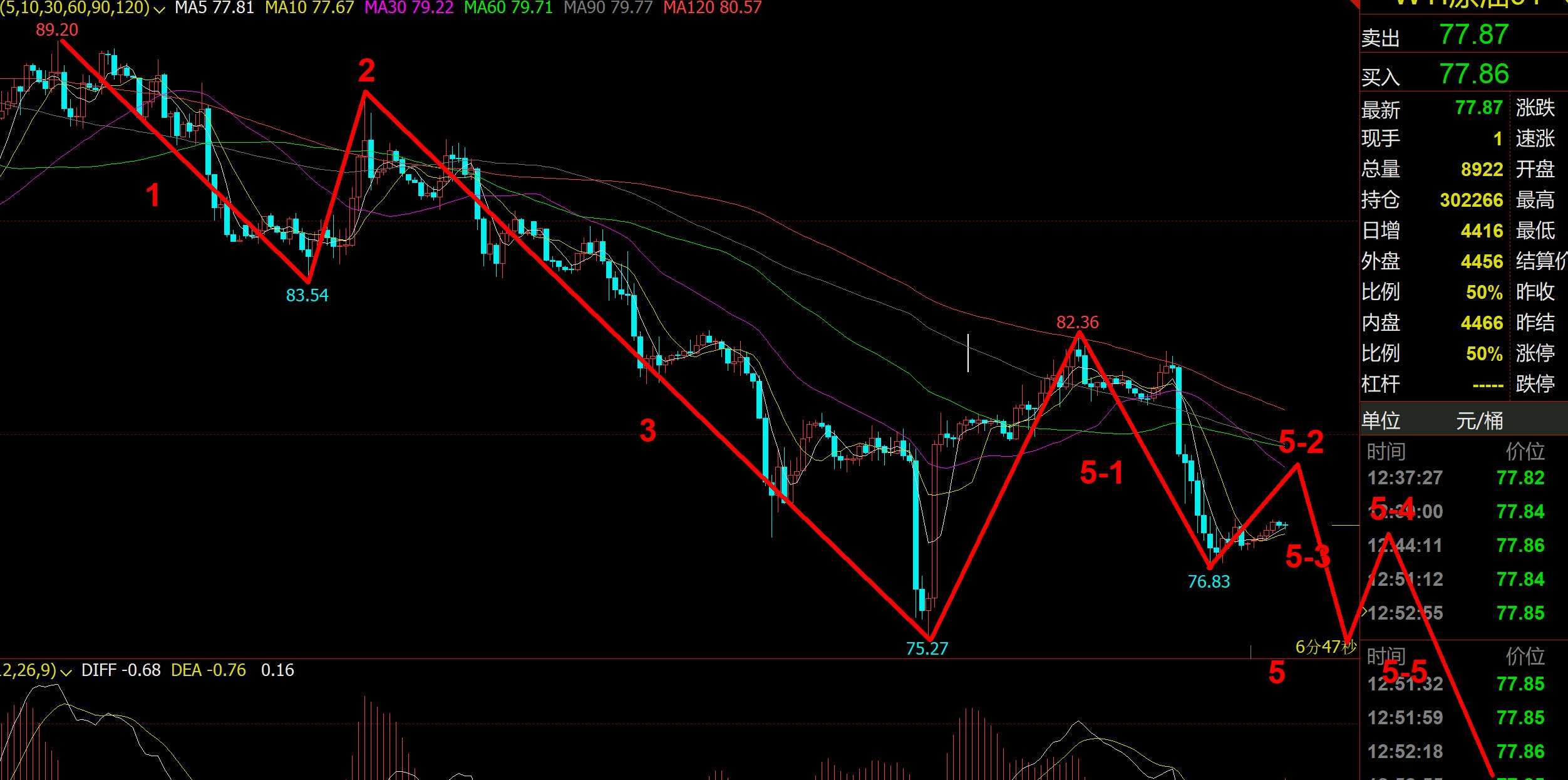Click the 涨跌 field label
1568x780 pixels.
click(1535, 108)
